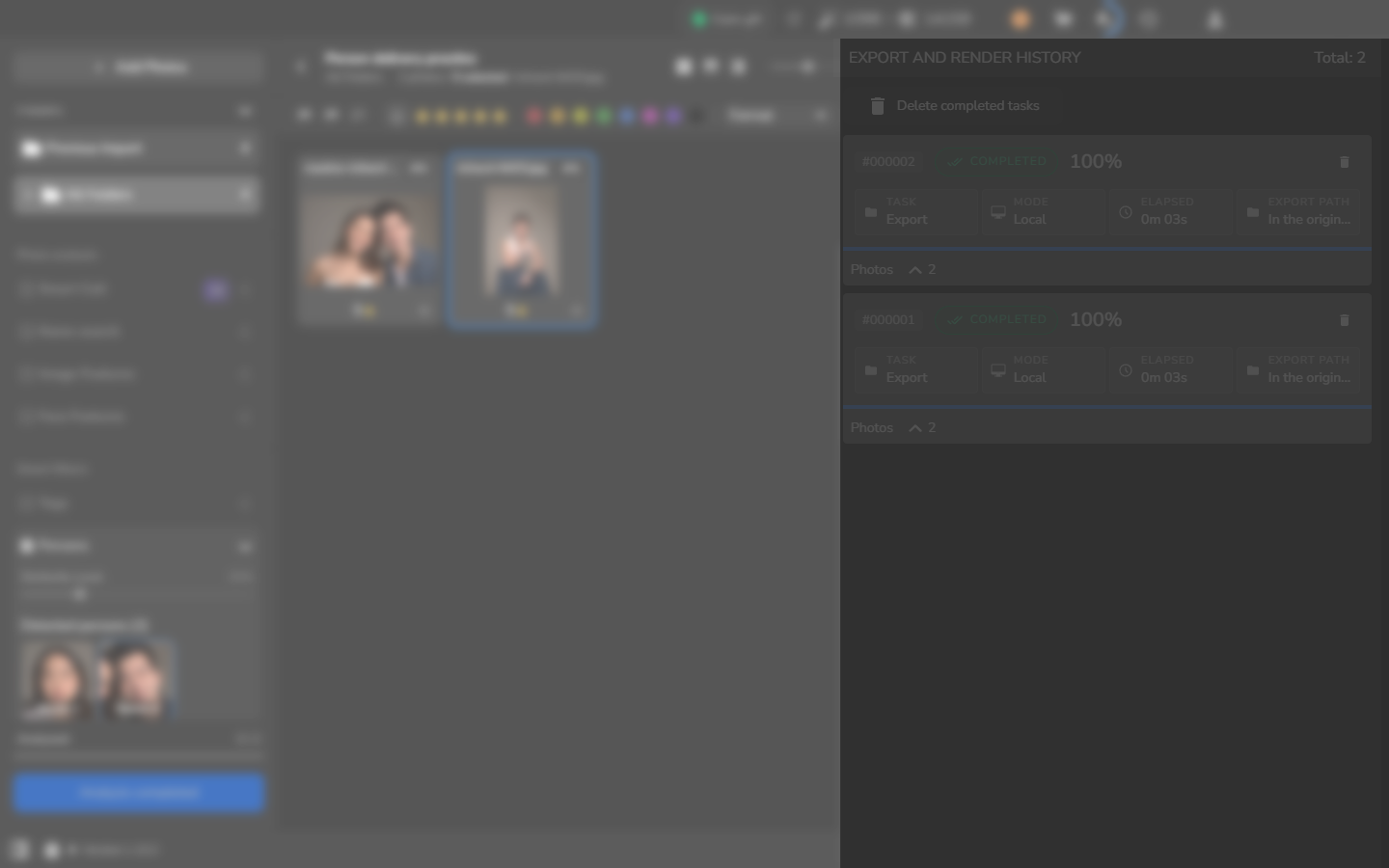Click the Local mode value in #000001

(x=1029, y=378)
